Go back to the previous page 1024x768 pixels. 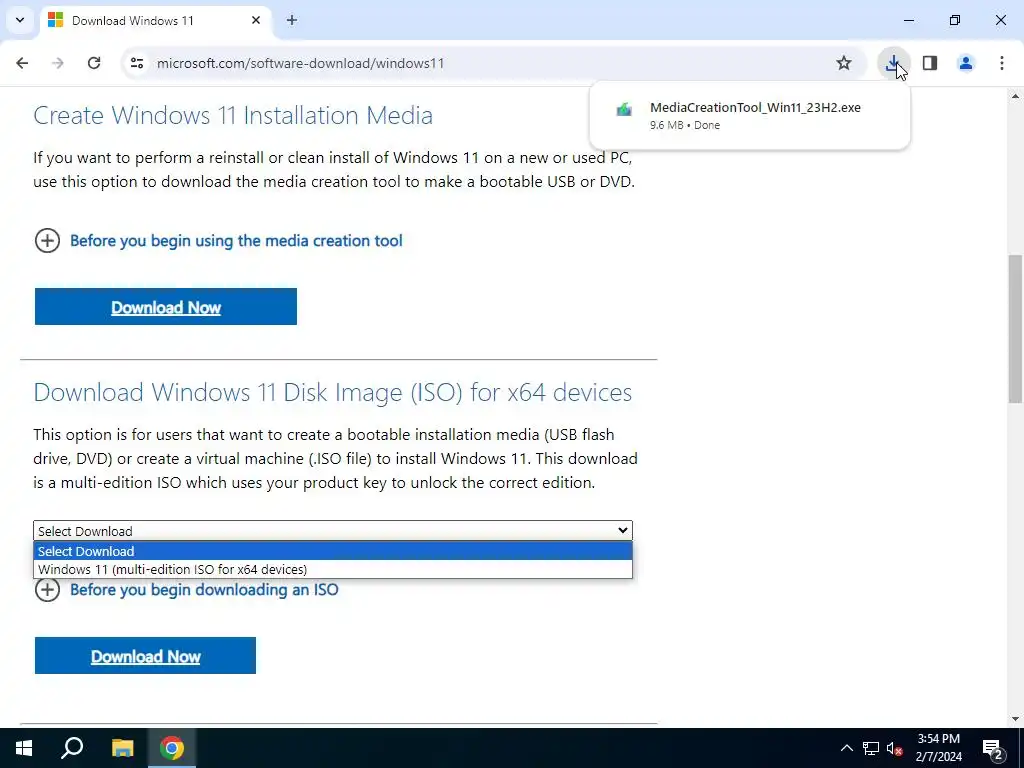coord(22,63)
